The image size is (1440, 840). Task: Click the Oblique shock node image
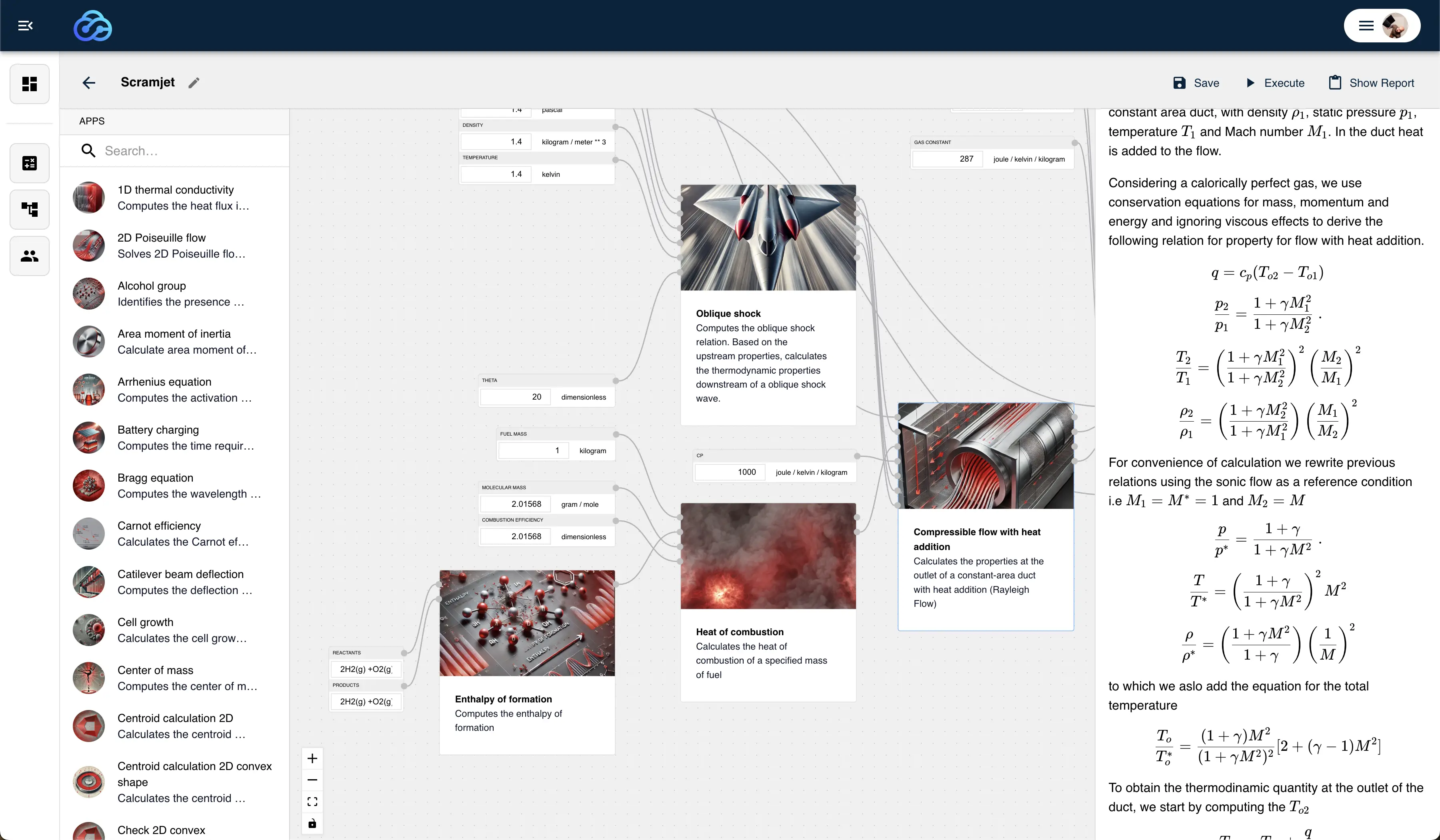pos(768,238)
